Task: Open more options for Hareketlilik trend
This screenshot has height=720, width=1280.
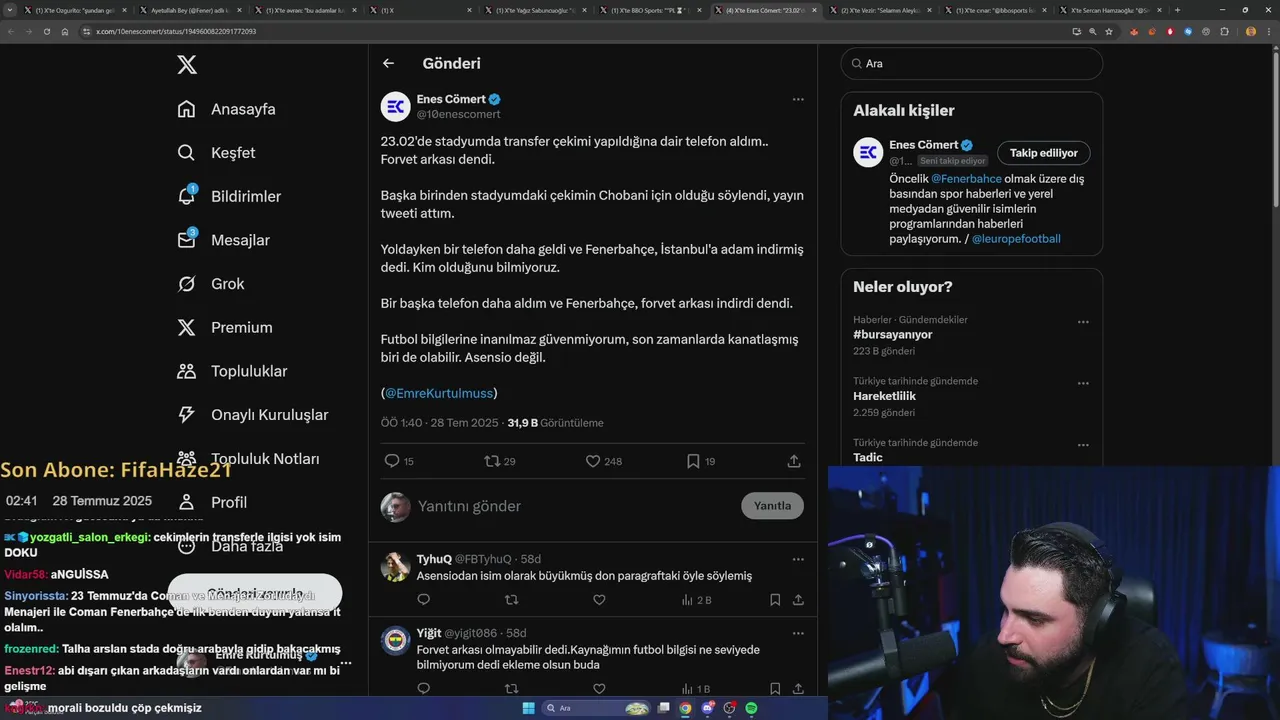Action: 1083,383
